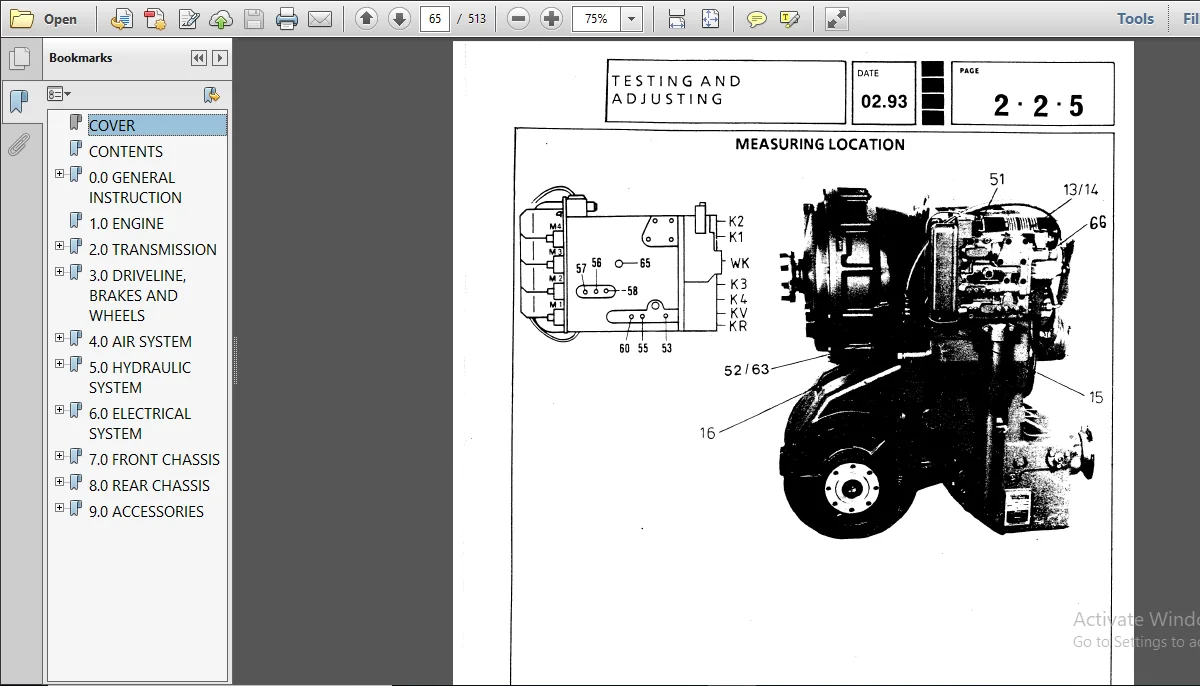1200x686 pixels.
Task: Open 3.0 DRIVELINE, BRAKES AND WHEELS bookmark
Action: click(137, 295)
